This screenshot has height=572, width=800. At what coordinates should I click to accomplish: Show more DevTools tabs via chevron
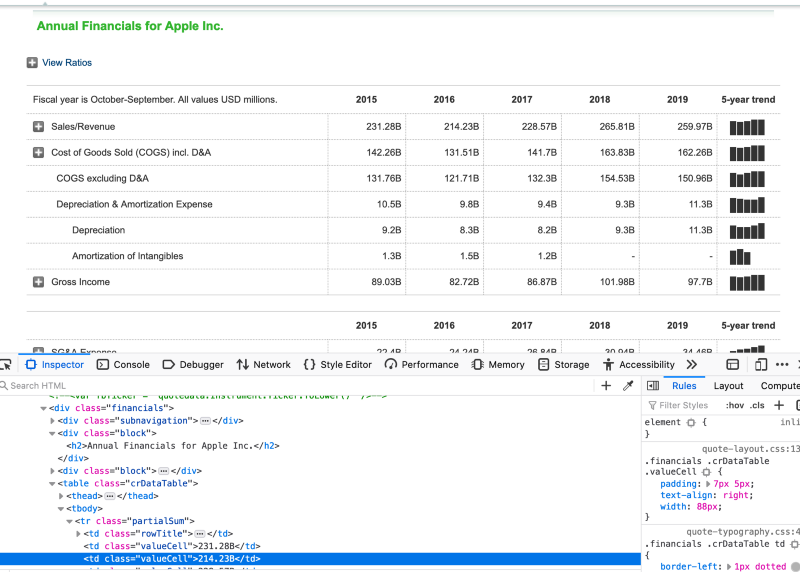691,365
